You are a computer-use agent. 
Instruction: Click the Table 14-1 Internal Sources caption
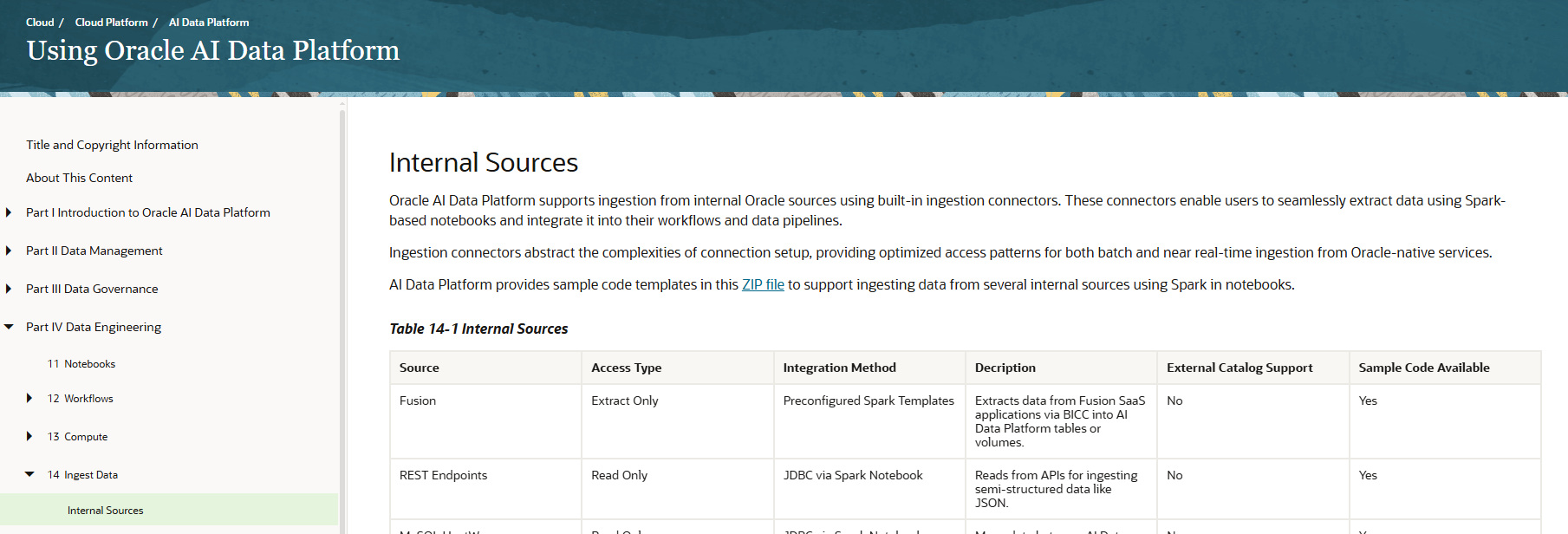pyautogui.click(x=478, y=329)
